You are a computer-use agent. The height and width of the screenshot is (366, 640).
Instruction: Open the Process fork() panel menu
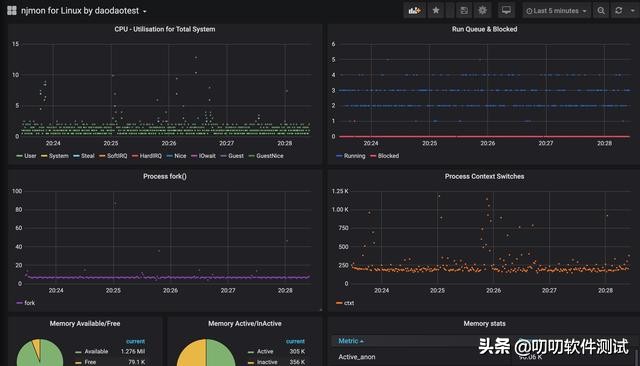click(x=164, y=176)
